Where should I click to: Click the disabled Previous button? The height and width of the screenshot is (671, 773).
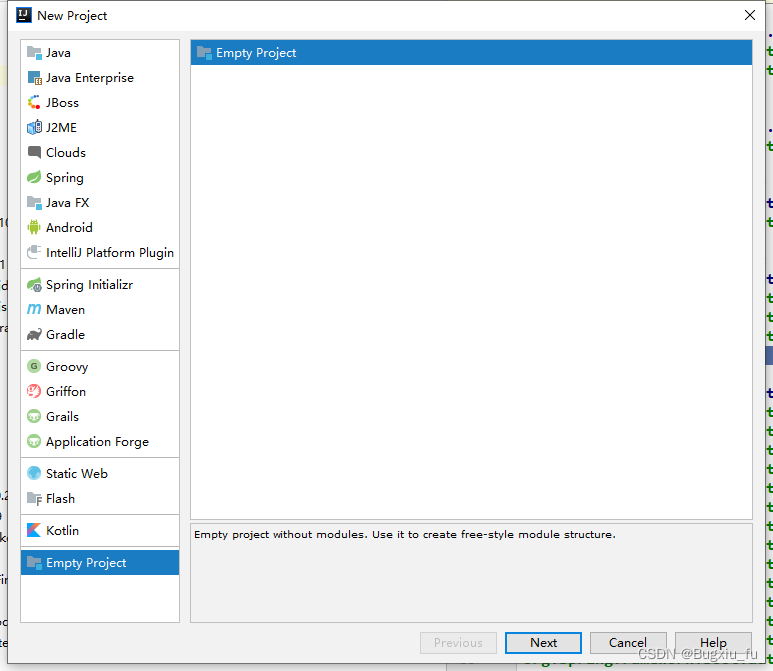458,643
